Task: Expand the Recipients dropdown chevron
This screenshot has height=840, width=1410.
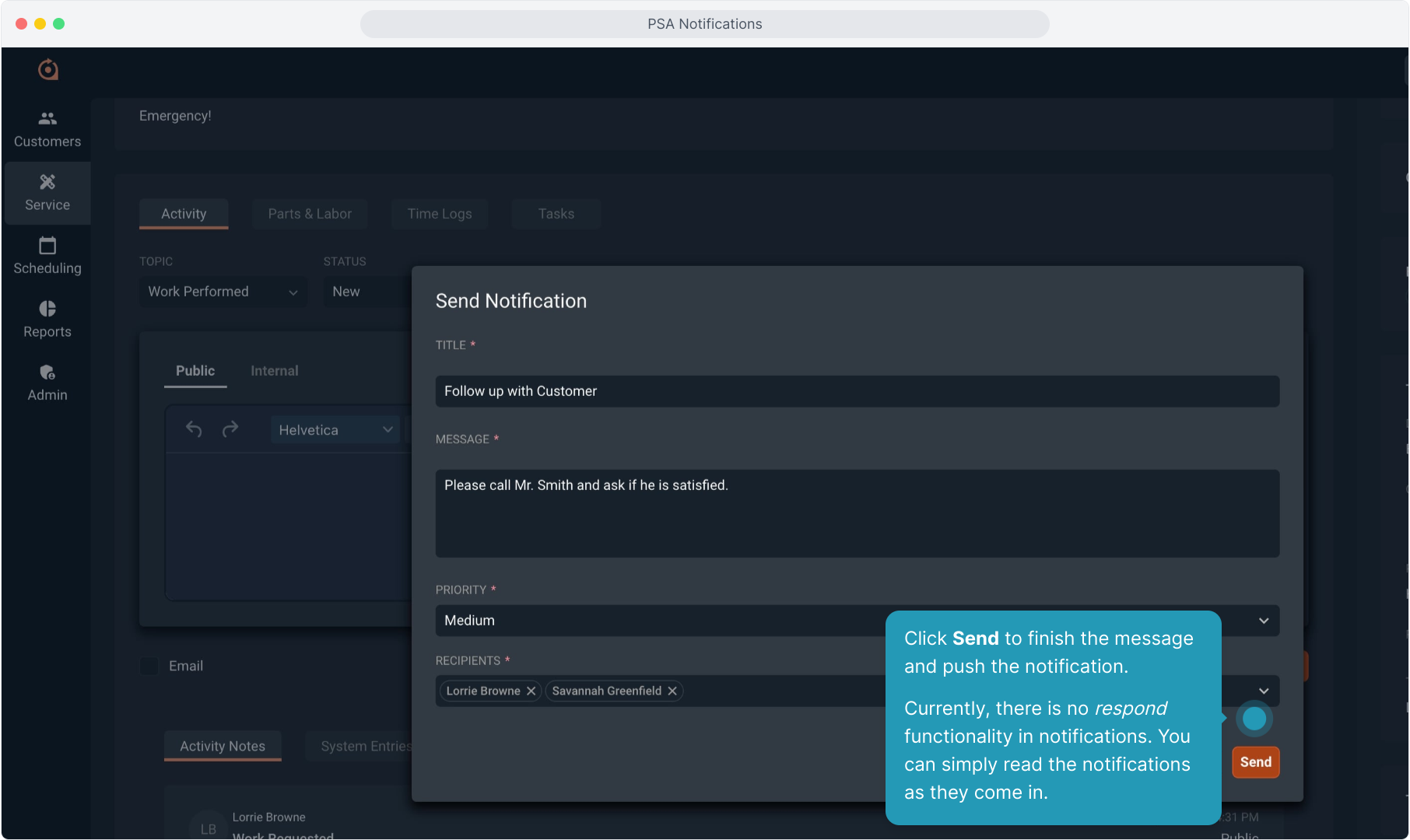Action: [1264, 691]
